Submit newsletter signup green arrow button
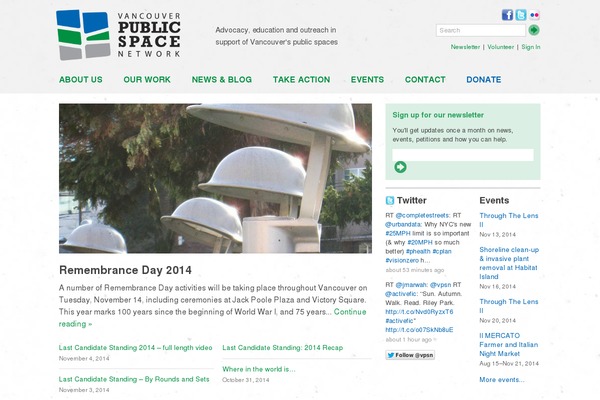 pos(400,167)
